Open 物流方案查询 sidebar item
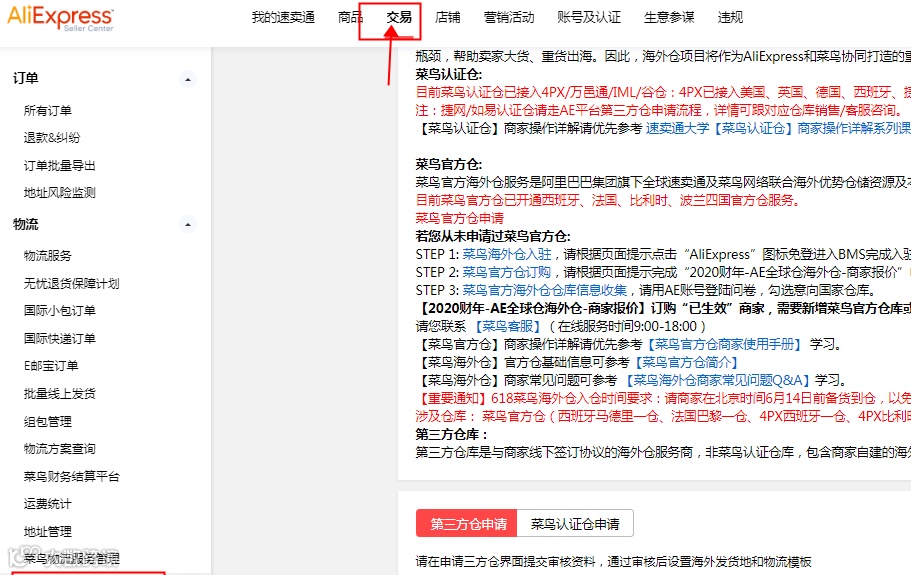Viewport: 911px width, 575px height. (x=59, y=448)
